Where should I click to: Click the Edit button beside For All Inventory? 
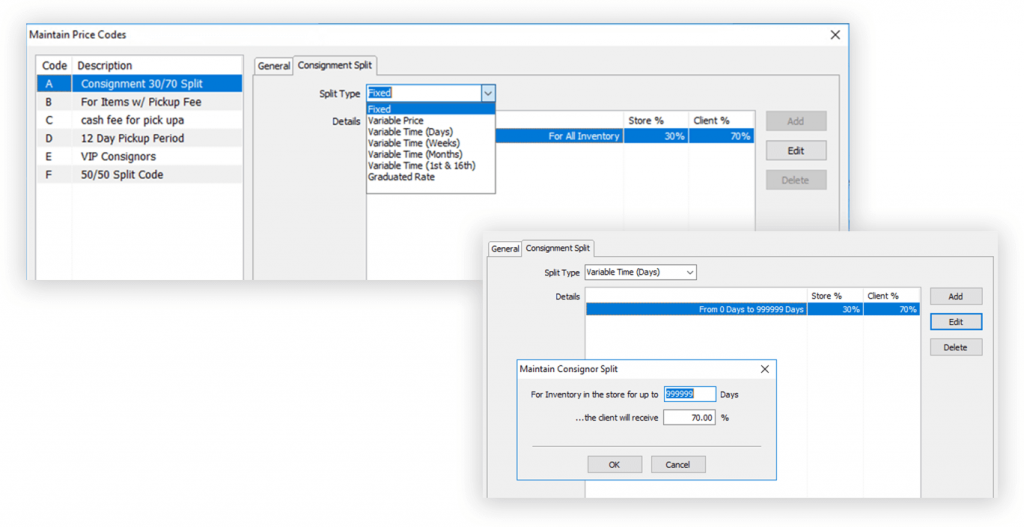(x=795, y=151)
